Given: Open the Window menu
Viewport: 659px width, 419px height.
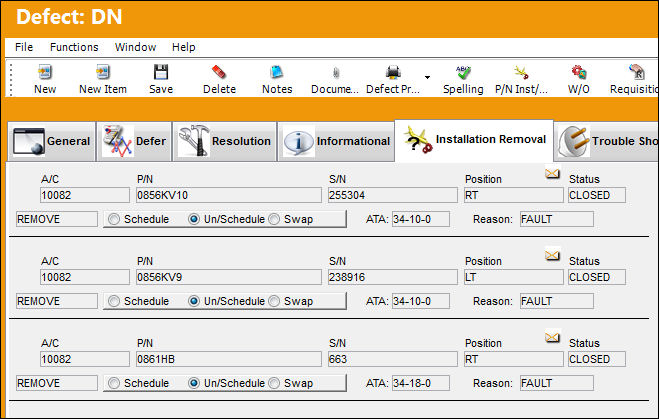Looking at the screenshot, I should (x=135, y=47).
